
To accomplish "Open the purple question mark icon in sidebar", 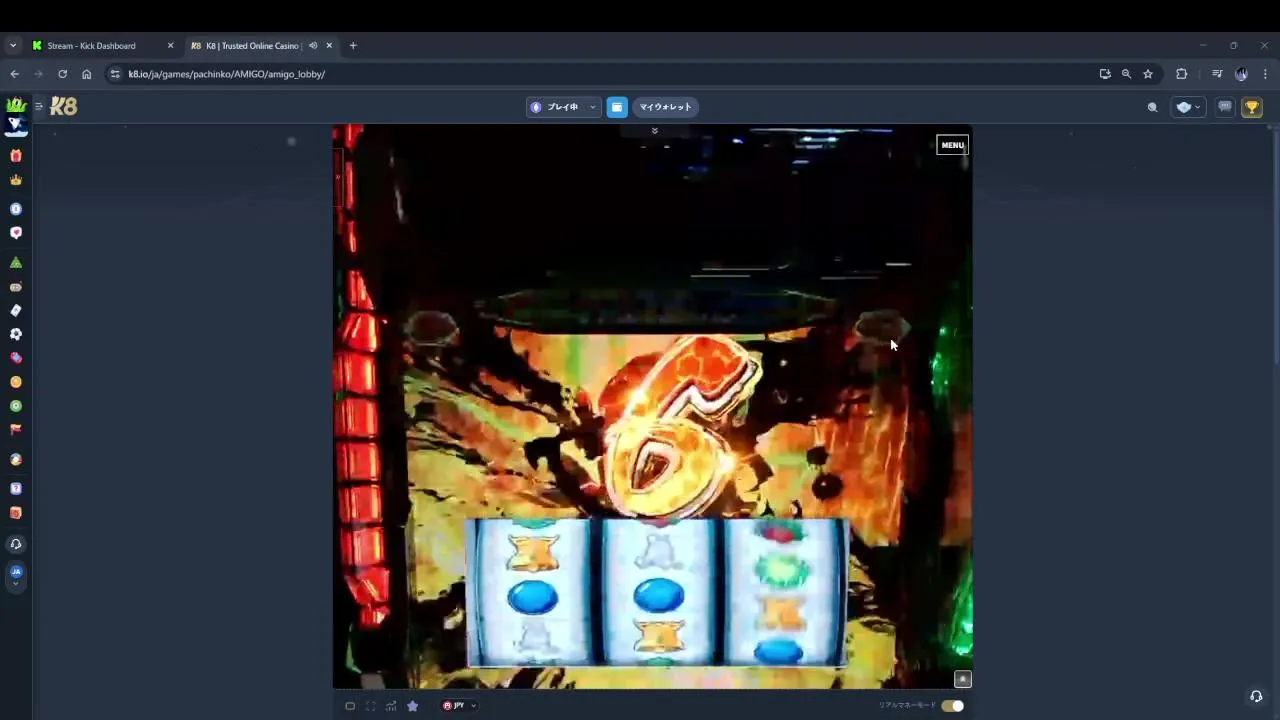I will [16, 489].
